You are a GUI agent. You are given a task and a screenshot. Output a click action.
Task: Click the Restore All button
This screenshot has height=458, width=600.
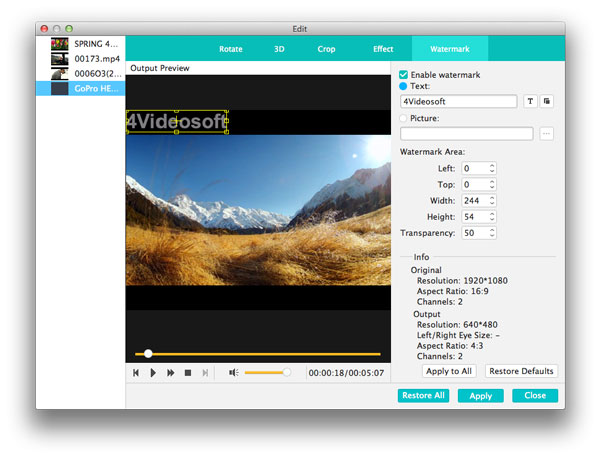coord(423,396)
